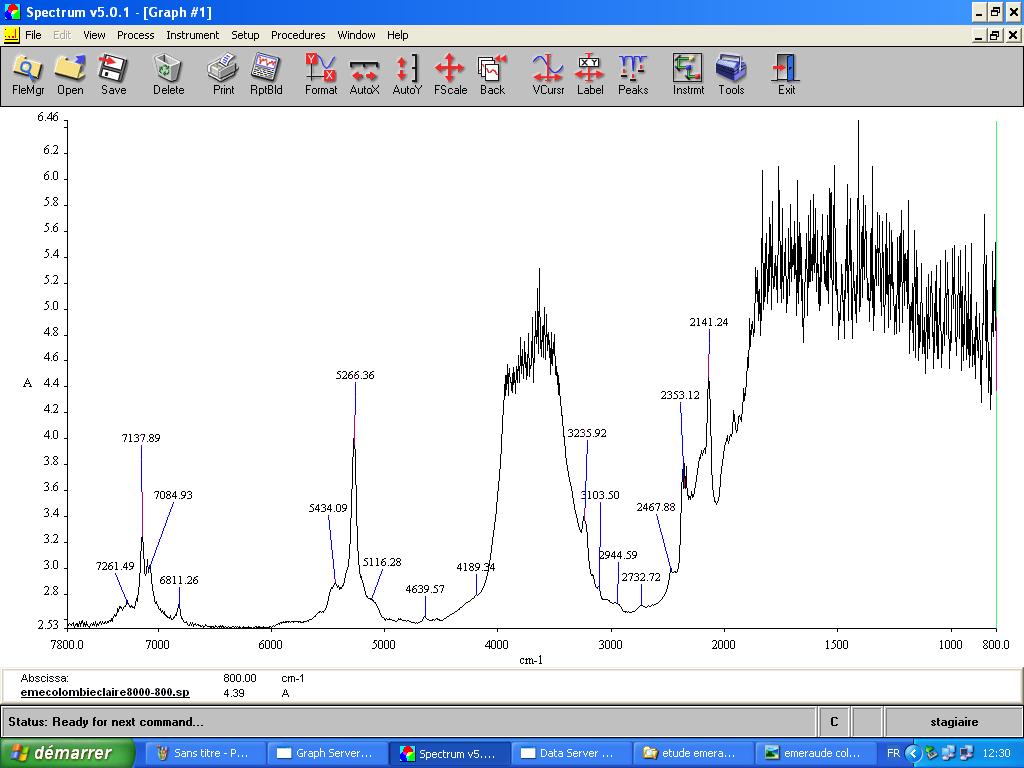1024x768 pixels.
Task: Autoscale the Y axis with AutoY
Action: pos(407,75)
